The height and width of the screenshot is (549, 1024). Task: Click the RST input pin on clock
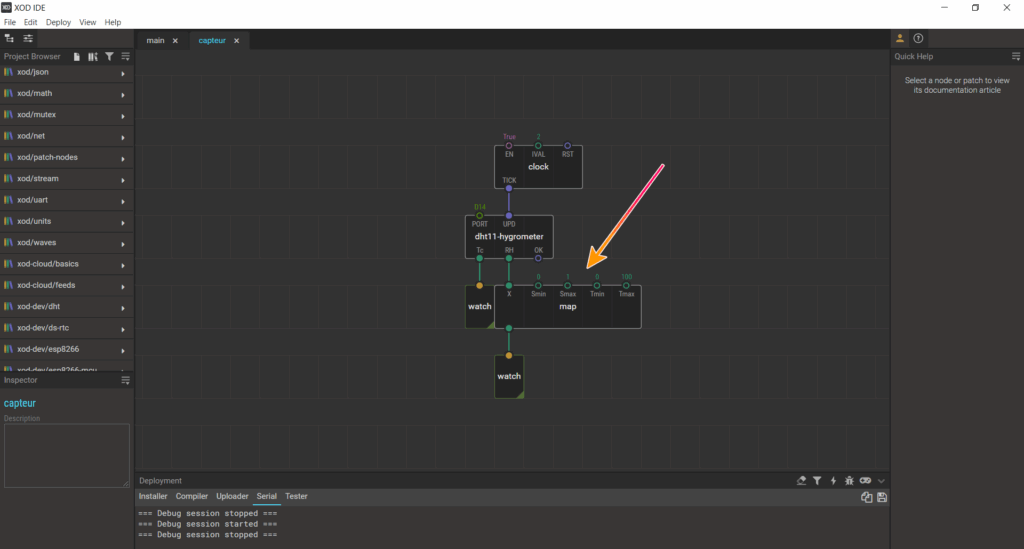coord(568,146)
